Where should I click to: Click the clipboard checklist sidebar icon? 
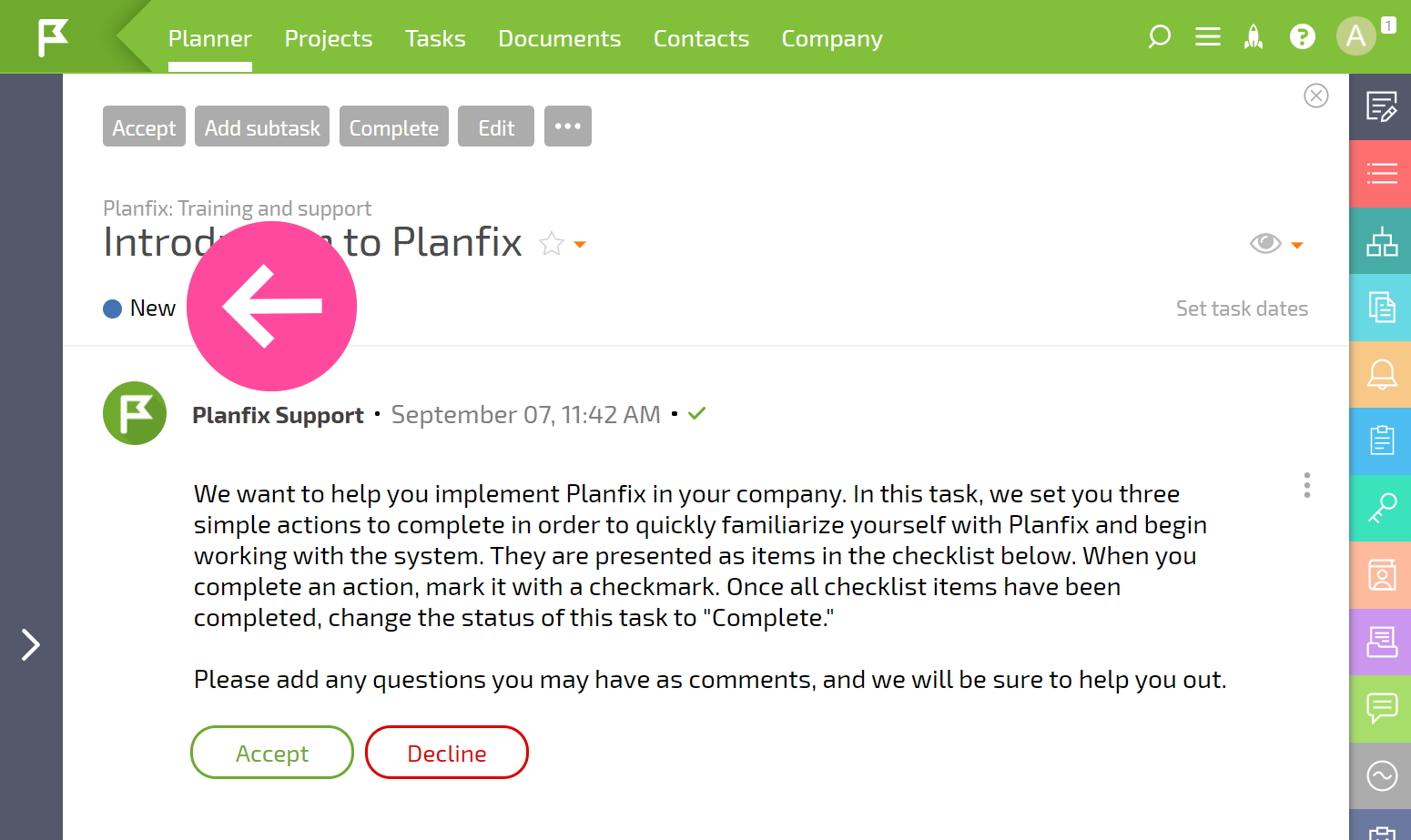pyautogui.click(x=1381, y=441)
